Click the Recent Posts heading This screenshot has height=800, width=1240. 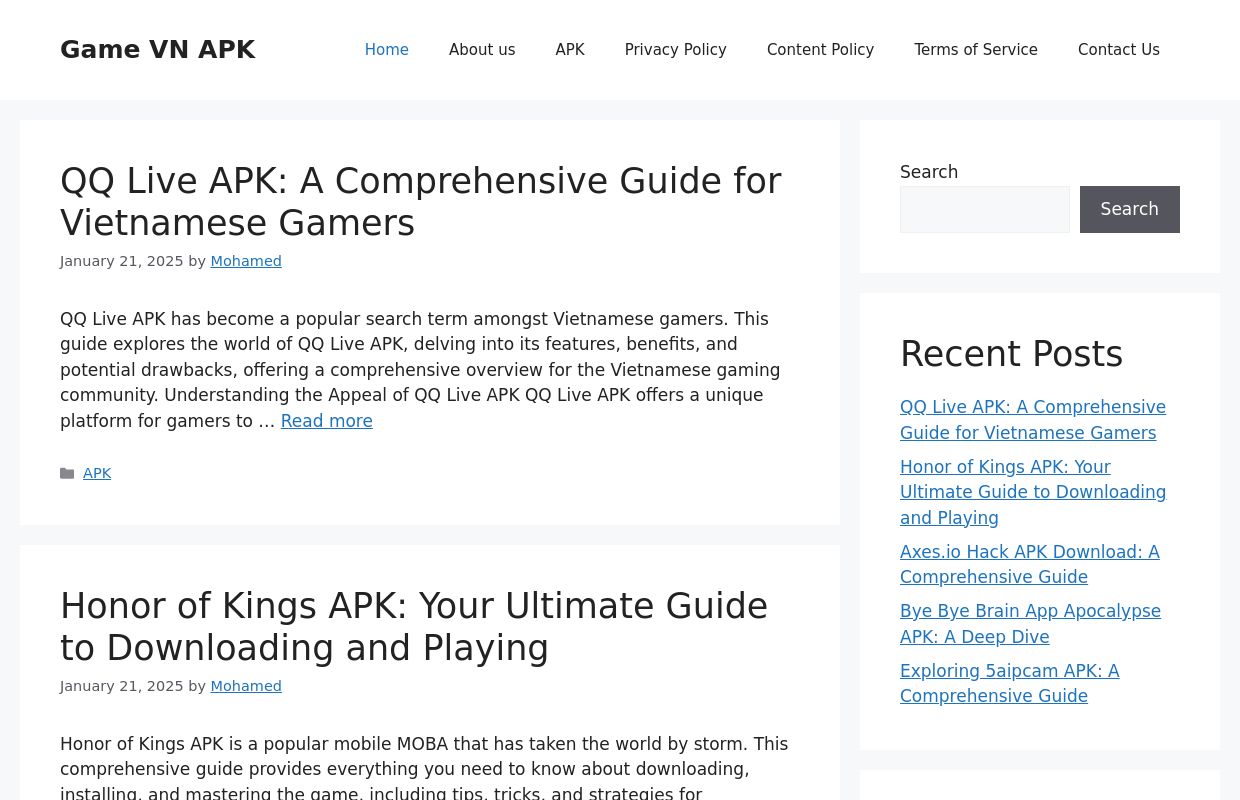[x=1011, y=354]
